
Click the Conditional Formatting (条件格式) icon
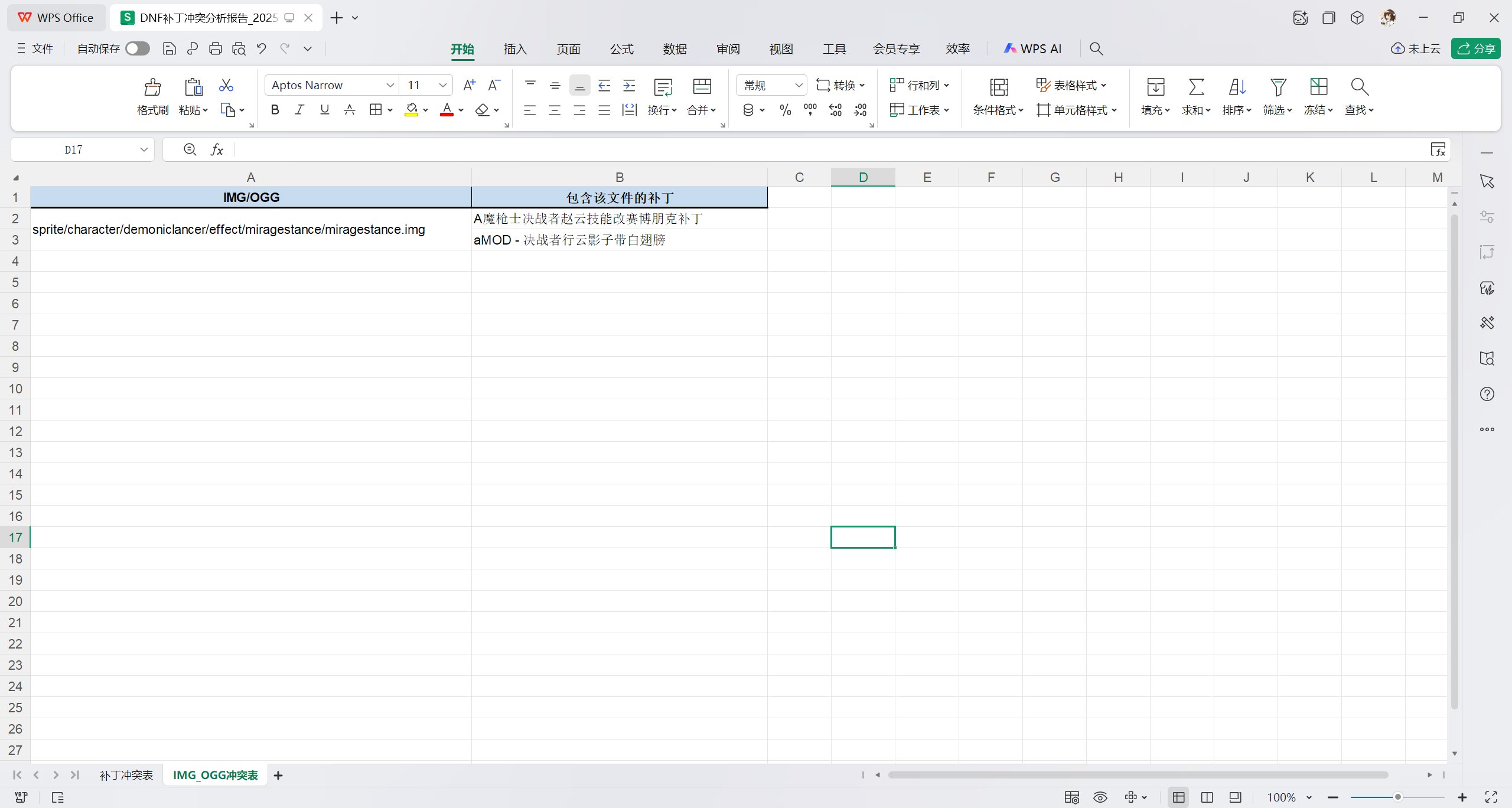(x=999, y=87)
